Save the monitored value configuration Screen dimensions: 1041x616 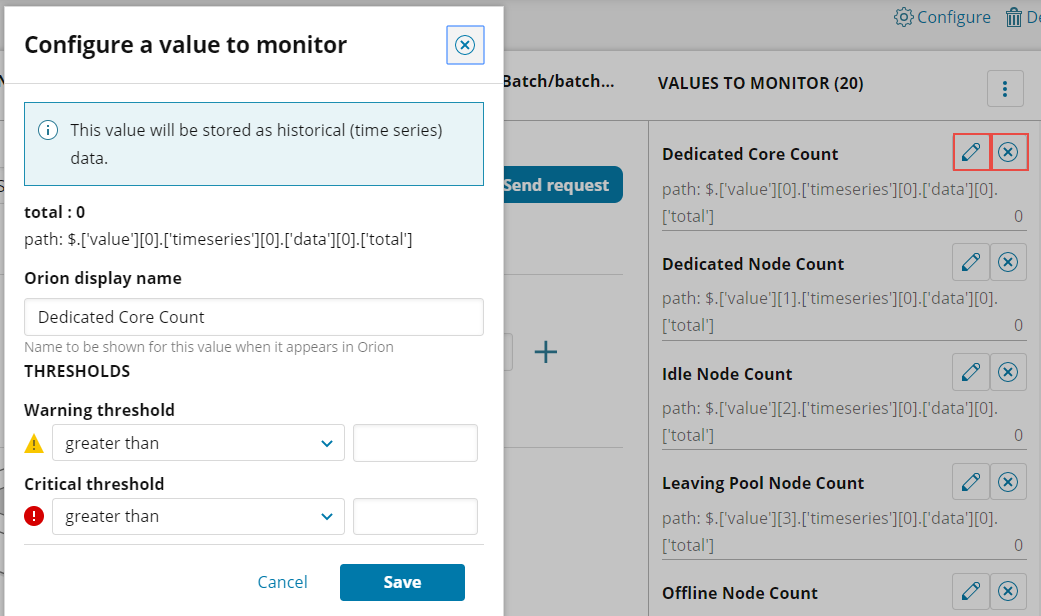click(x=402, y=582)
